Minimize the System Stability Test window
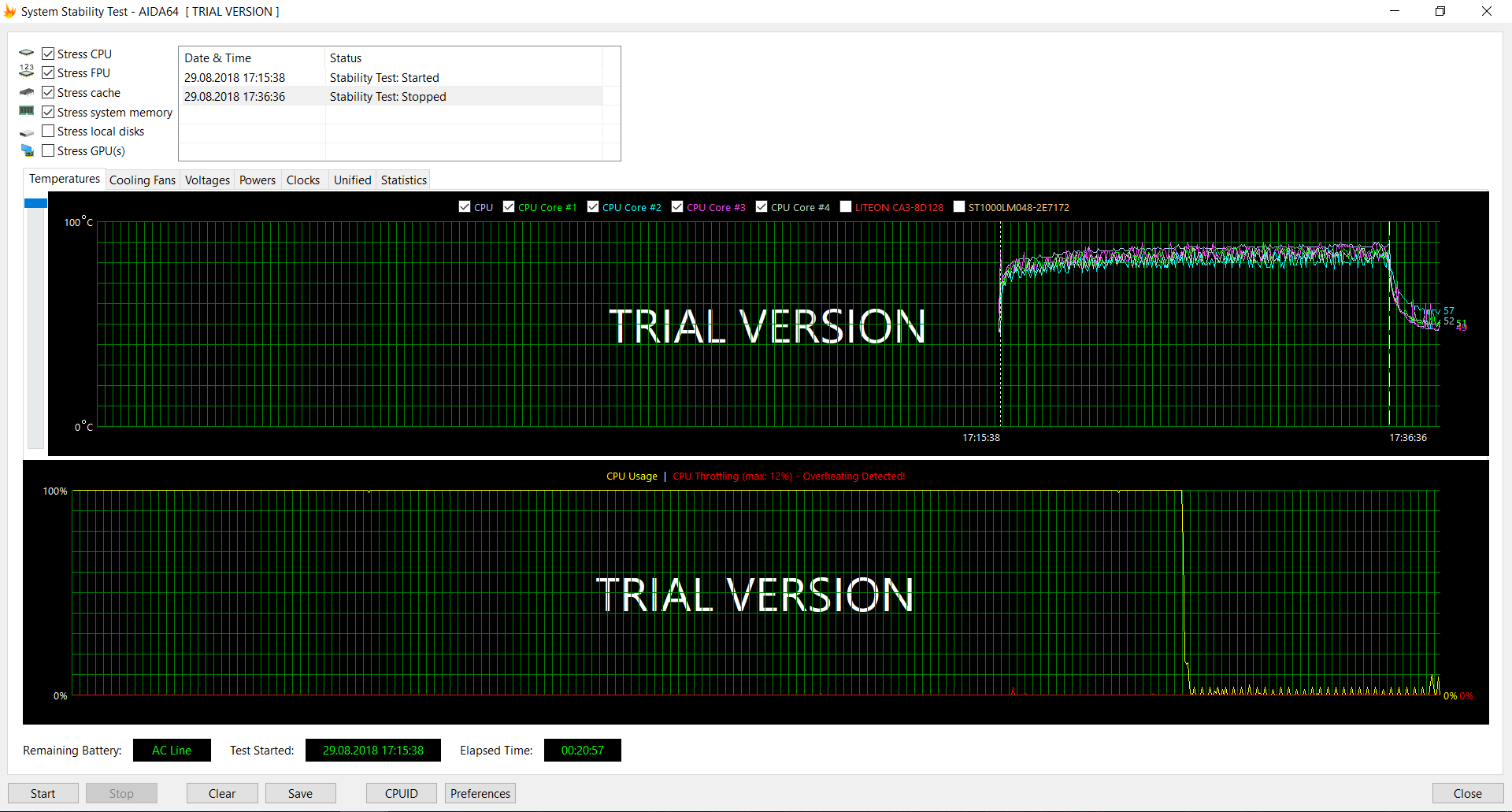This screenshot has height=812, width=1512. tap(1395, 11)
